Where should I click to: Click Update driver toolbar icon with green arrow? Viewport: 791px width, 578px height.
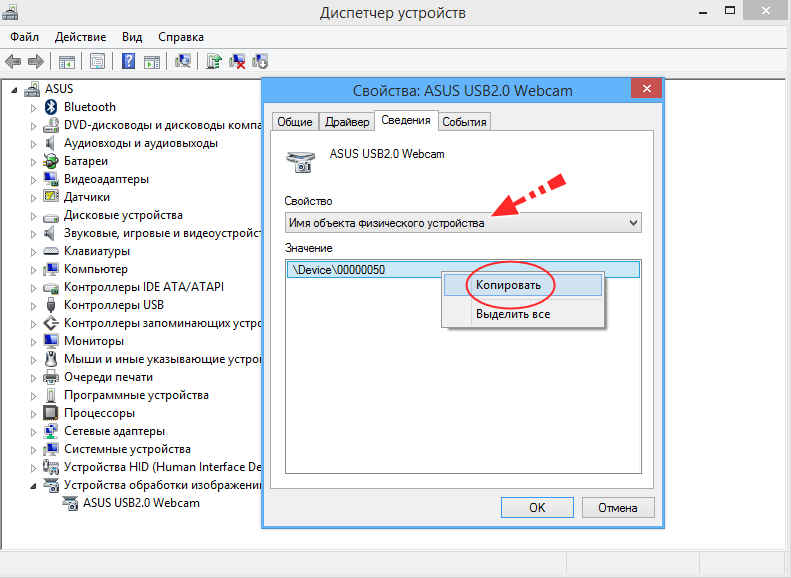click(214, 61)
